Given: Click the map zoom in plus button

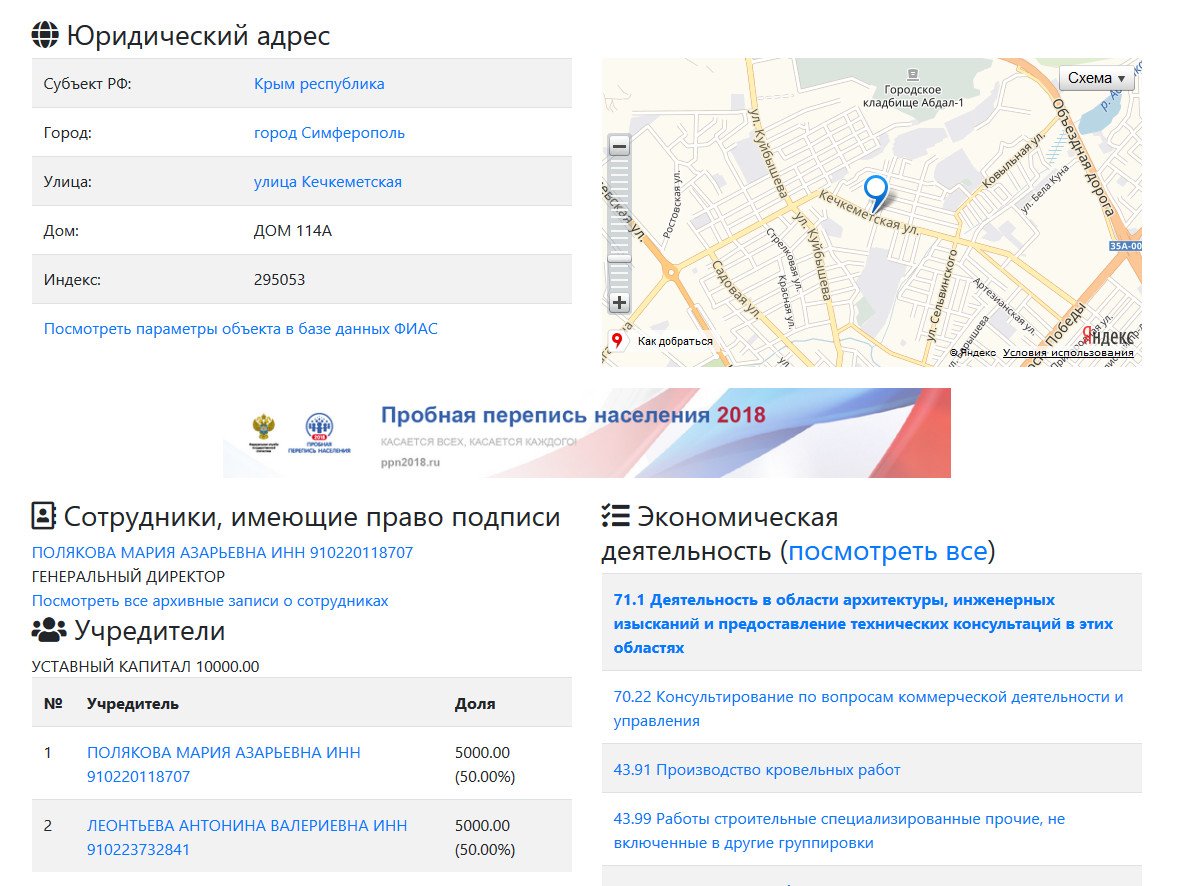Looking at the screenshot, I should tap(619, 302).
